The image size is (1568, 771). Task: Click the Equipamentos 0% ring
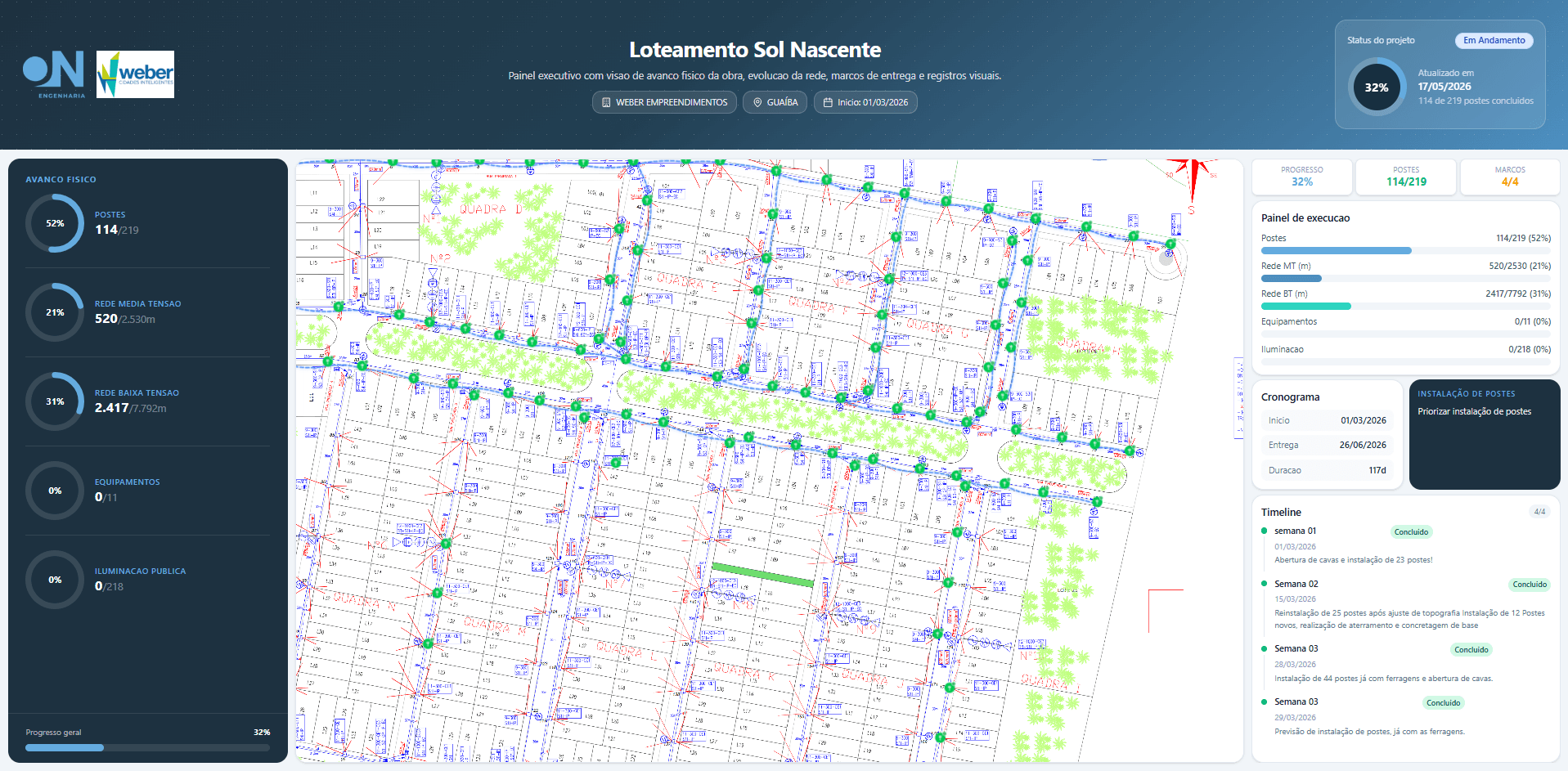click(55, 491)
